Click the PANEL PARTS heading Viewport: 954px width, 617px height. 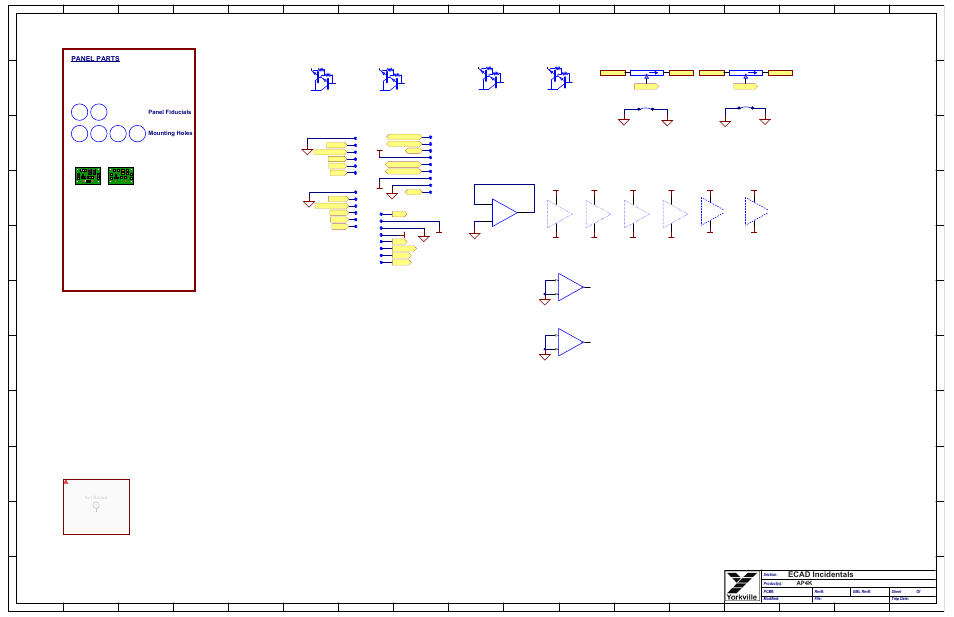[96, 59]
